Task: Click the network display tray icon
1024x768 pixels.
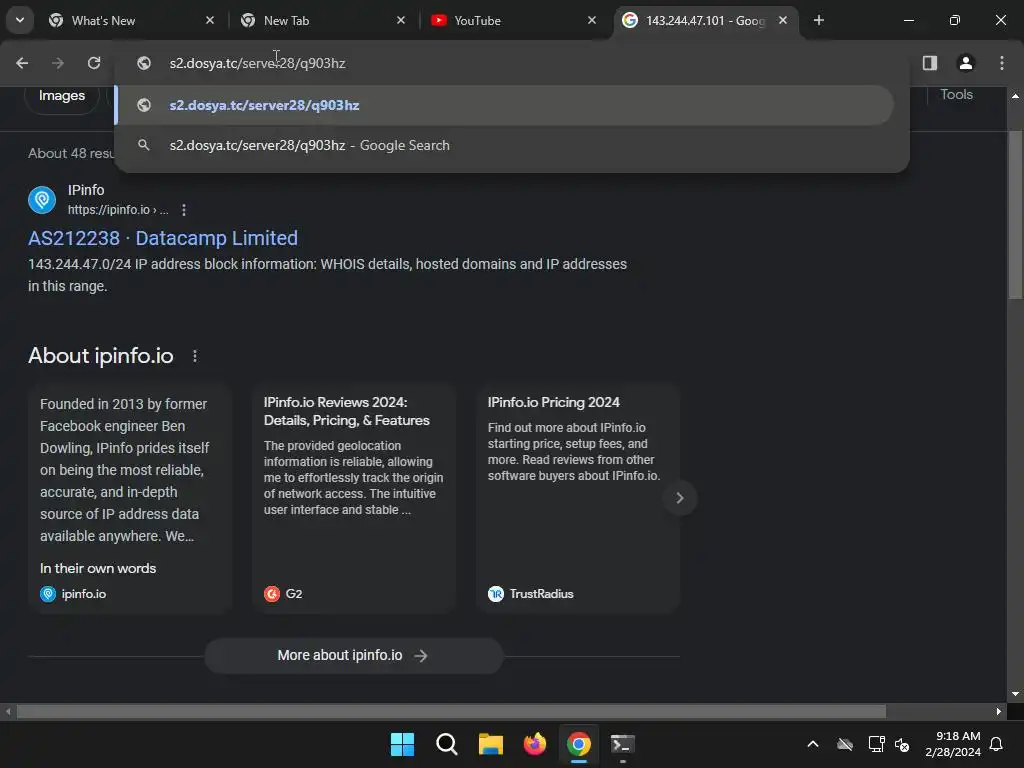Action: point(876,744)
